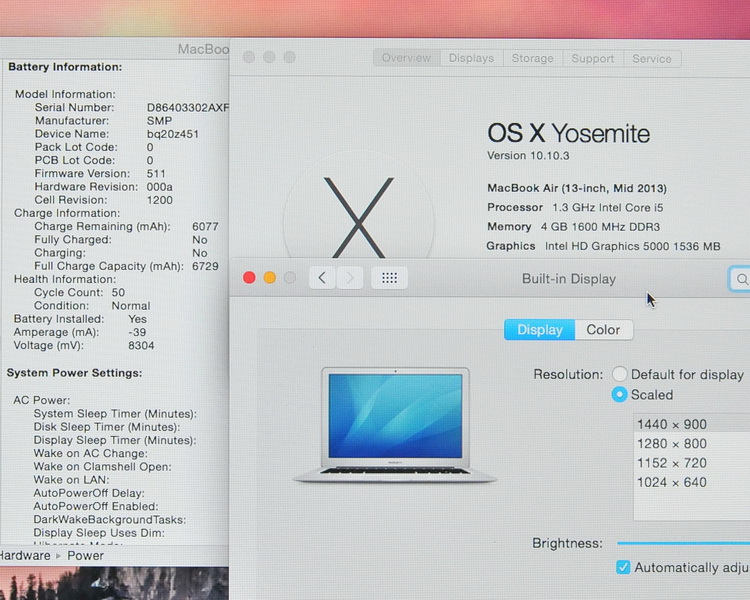Go back with the left chevron button

pos(322,278)
